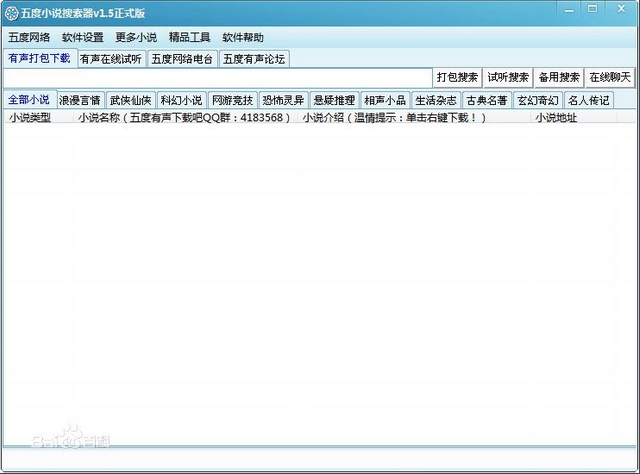This screenshot has width=640, height=474.
Task: Select the 浪漫言情 category tab
Action: tap(80, 100)
